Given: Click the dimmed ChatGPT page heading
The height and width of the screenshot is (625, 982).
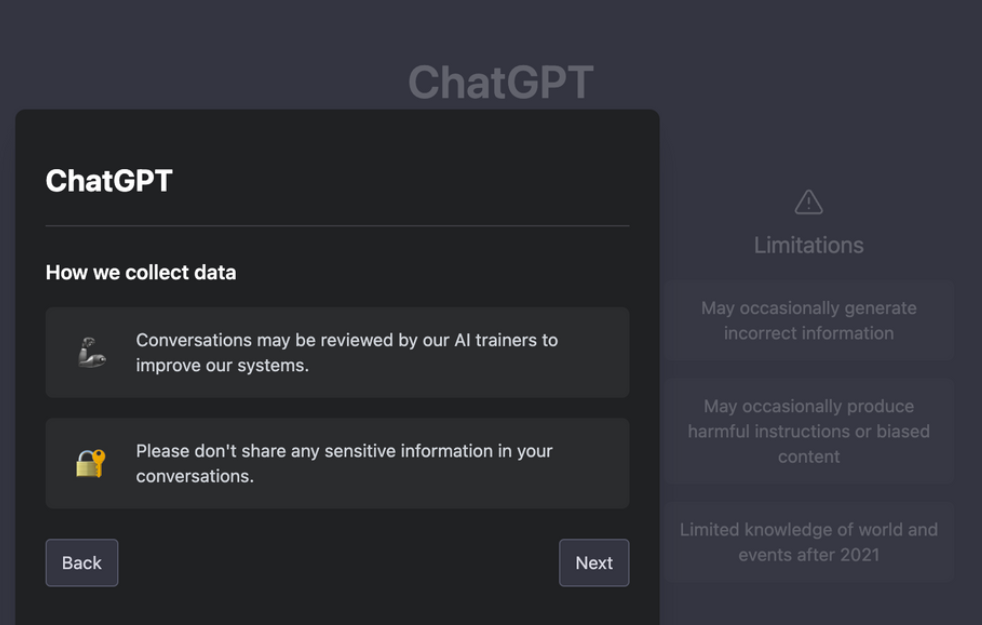Looking at the screenshot, I should (500, 82).
